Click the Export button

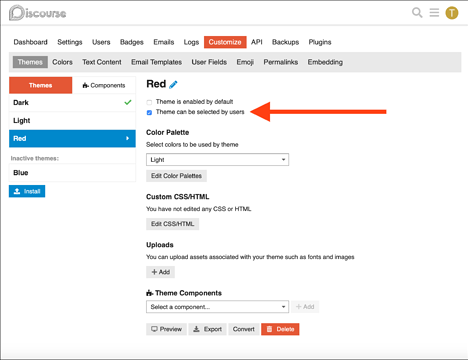tap(207, 329)
